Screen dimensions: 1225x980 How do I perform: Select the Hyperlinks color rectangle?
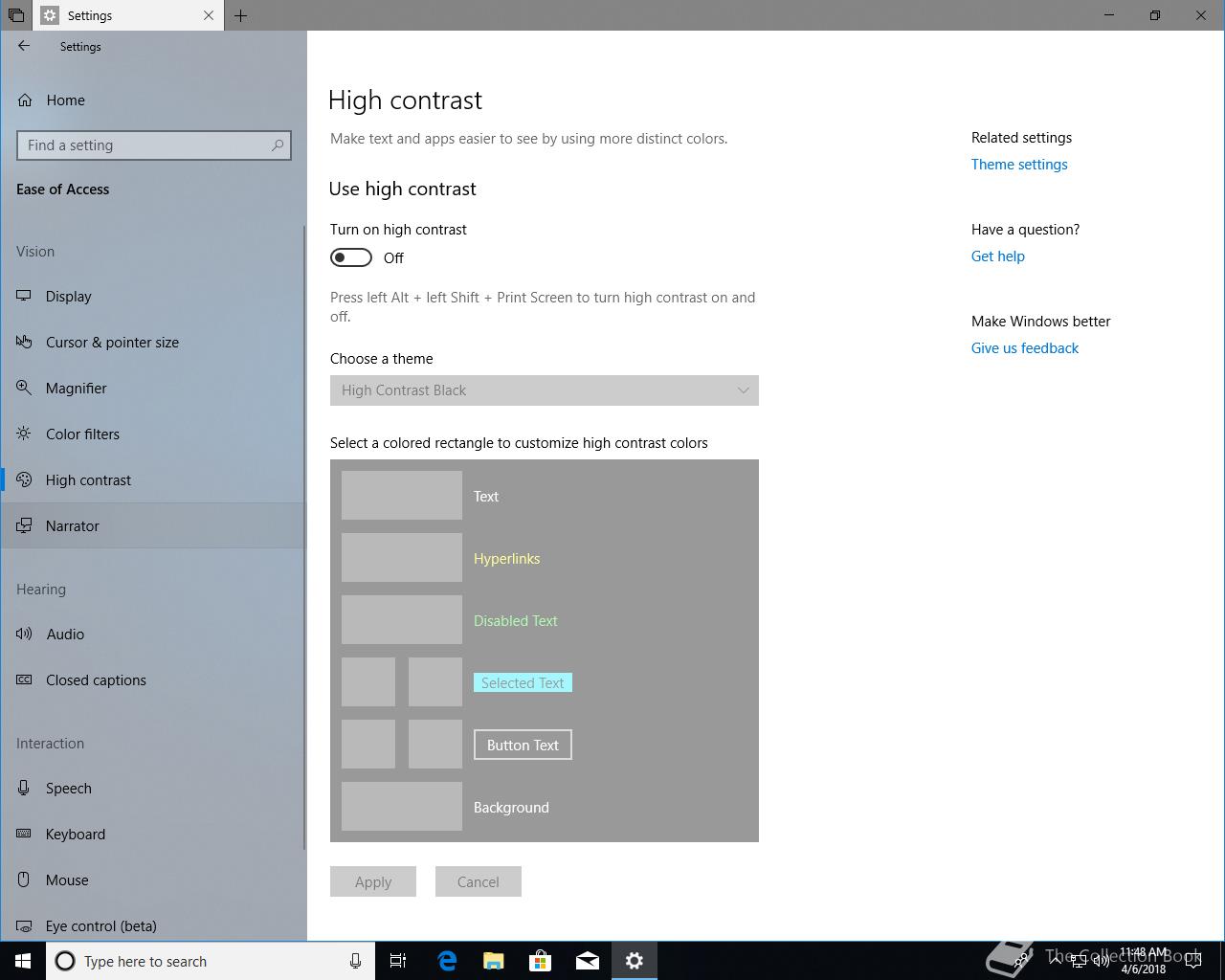402,558
